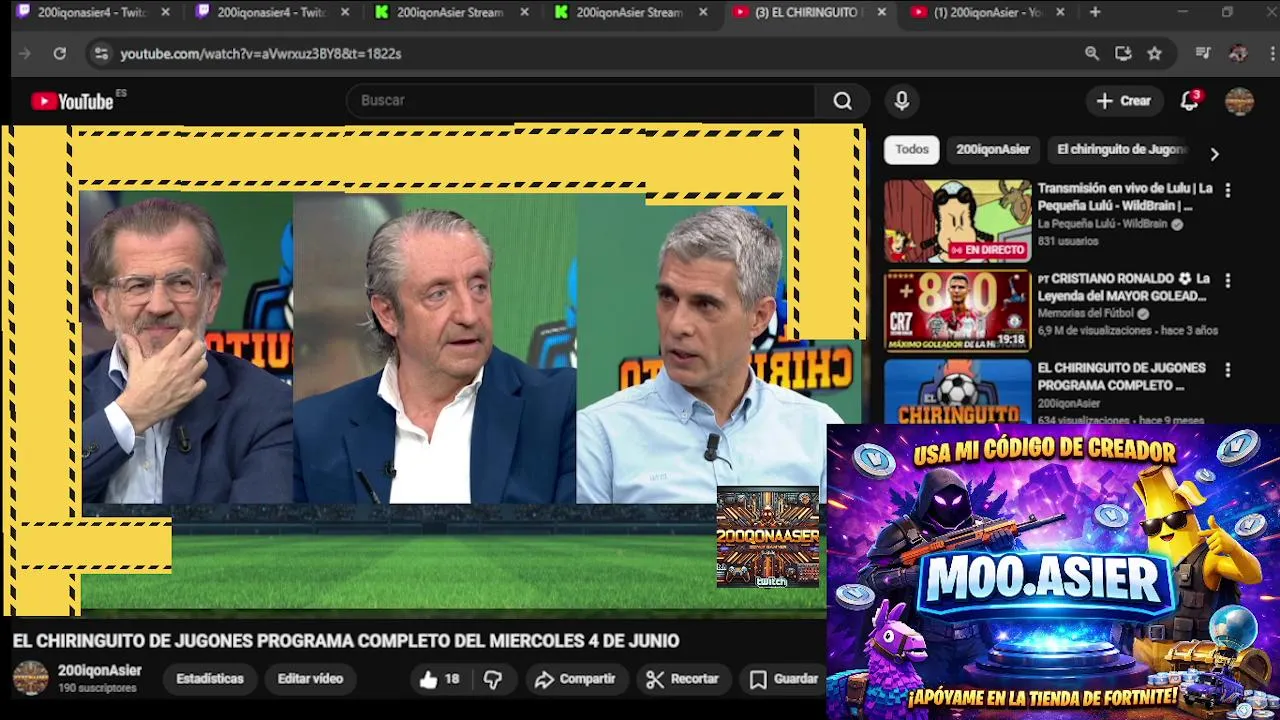Reload the page in browser toolbar
The image size is (1280, 720).
pos(60,54)
